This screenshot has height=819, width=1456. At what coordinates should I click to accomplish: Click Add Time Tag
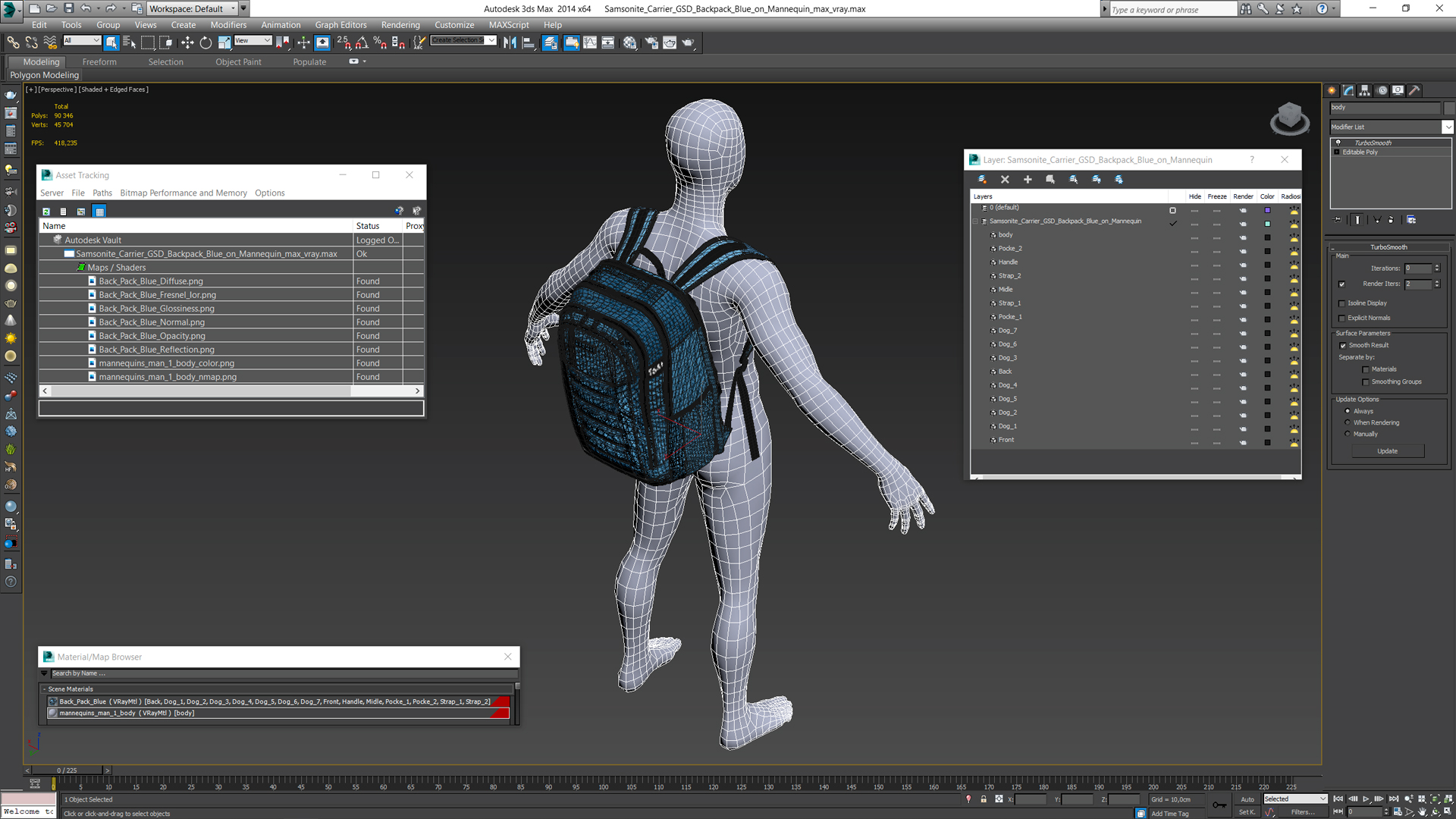click(x=1170, y=814)
